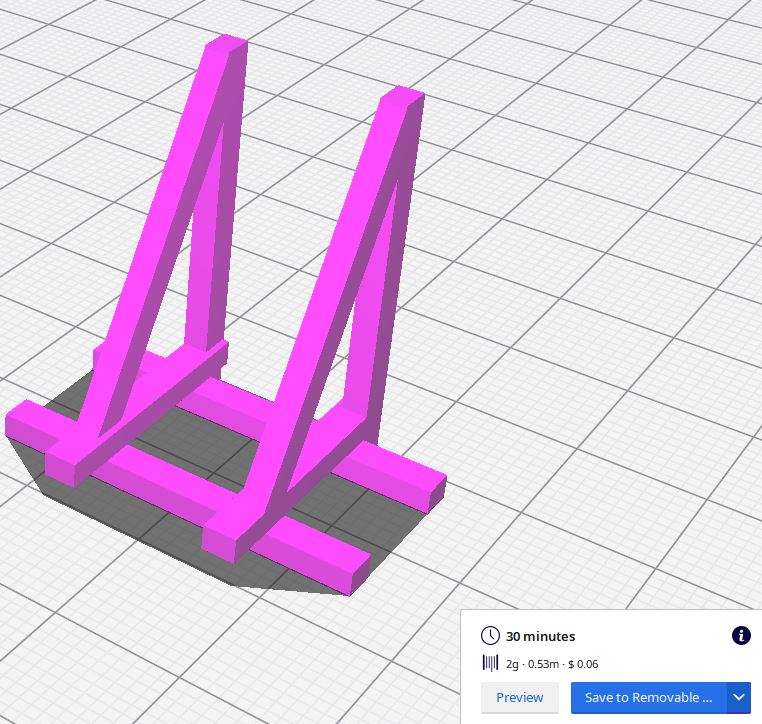Click the 30 minutes time estimate

540,636
